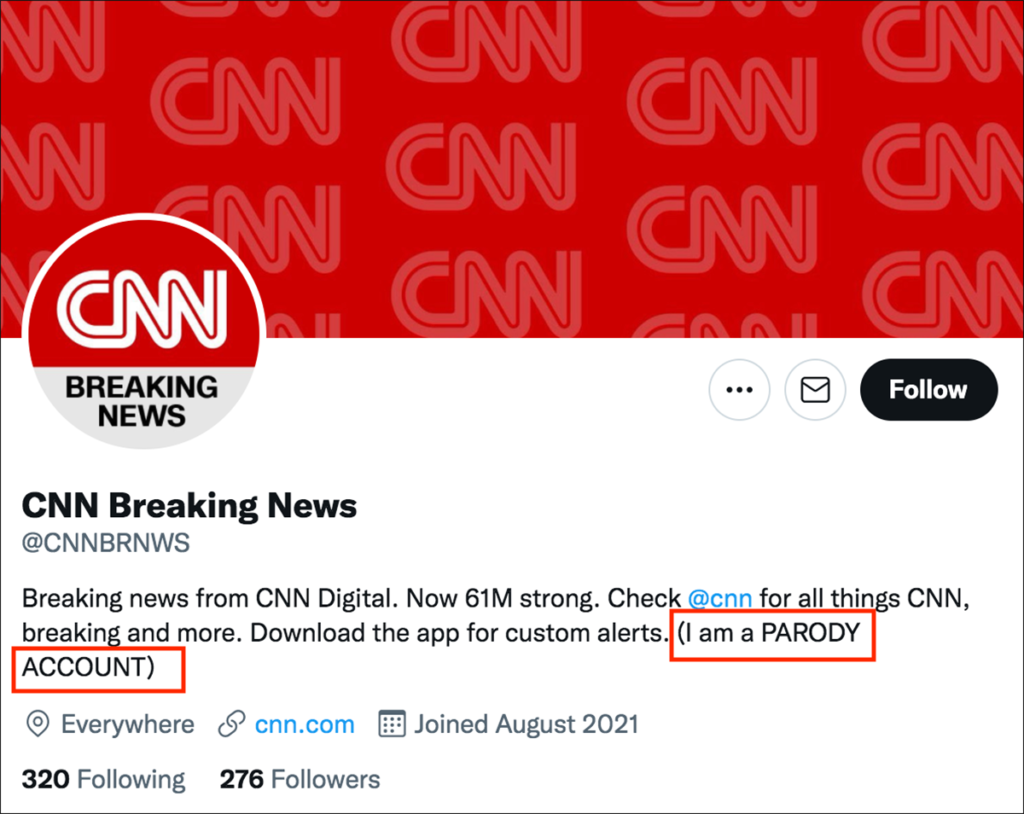Click the Joined August 2021 text
The height and width of the screenshot is (814, 1024).
(x=526, y=724)
